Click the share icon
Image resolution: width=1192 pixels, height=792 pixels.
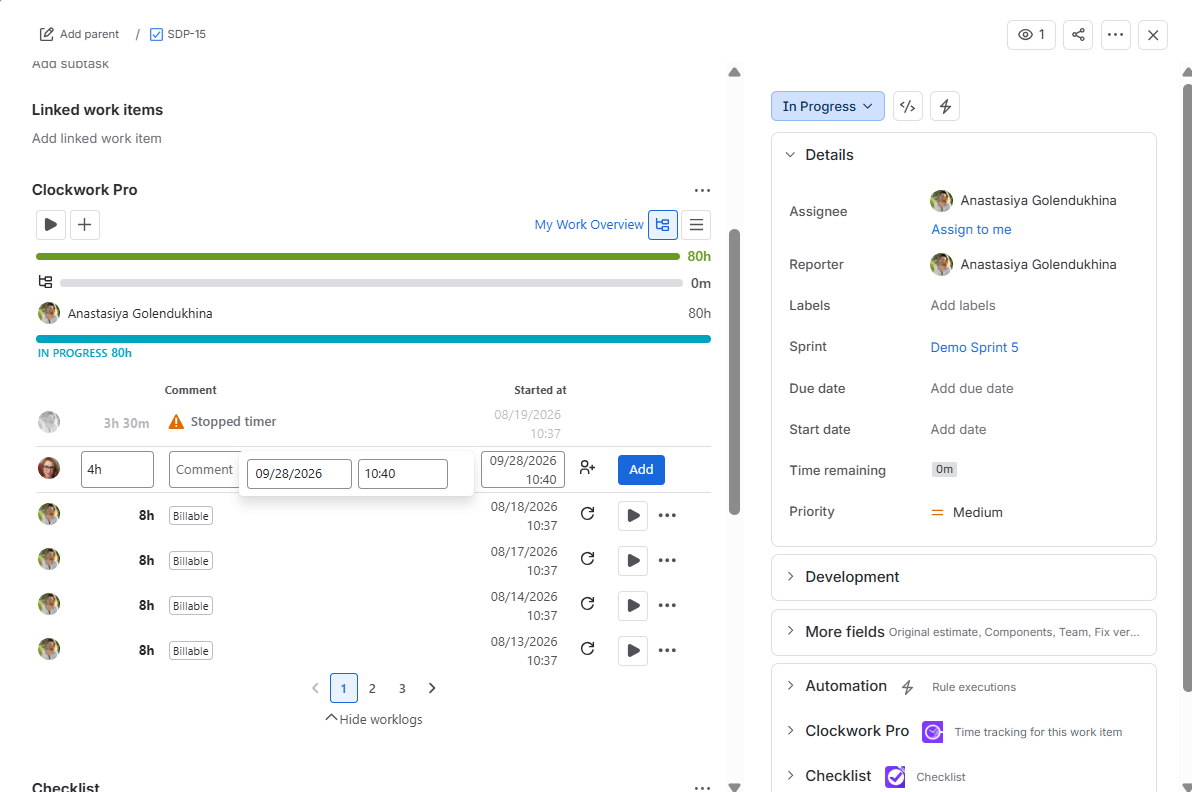click(1078, 35)
